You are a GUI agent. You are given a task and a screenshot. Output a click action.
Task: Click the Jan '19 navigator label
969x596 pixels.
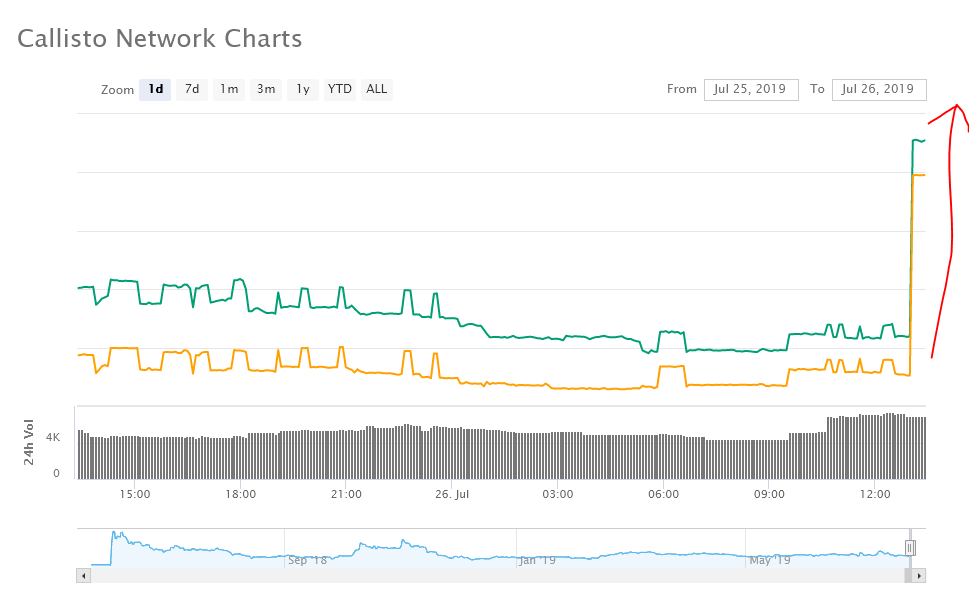[537, 560]
